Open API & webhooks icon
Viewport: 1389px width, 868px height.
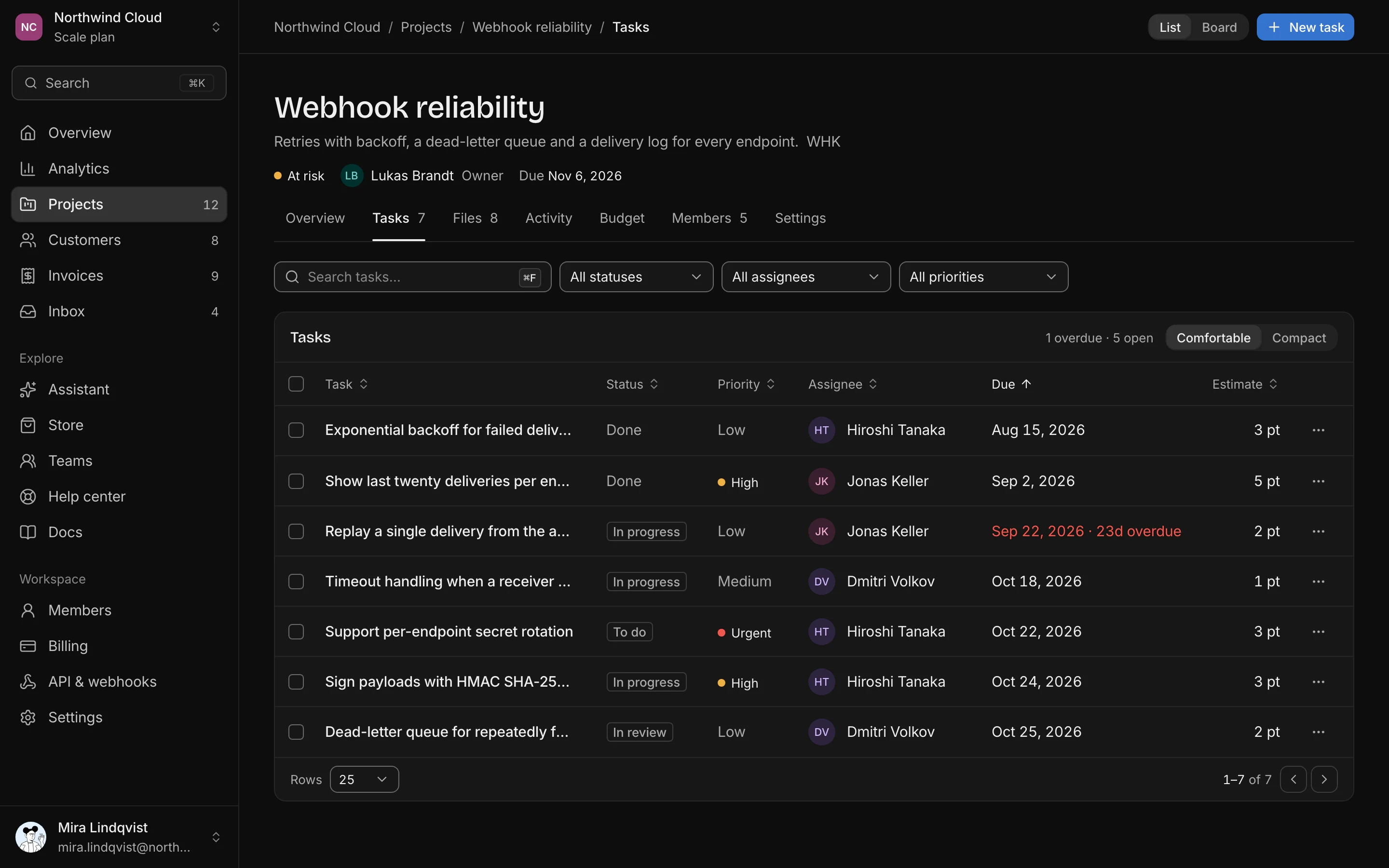[x=27, y=681]
